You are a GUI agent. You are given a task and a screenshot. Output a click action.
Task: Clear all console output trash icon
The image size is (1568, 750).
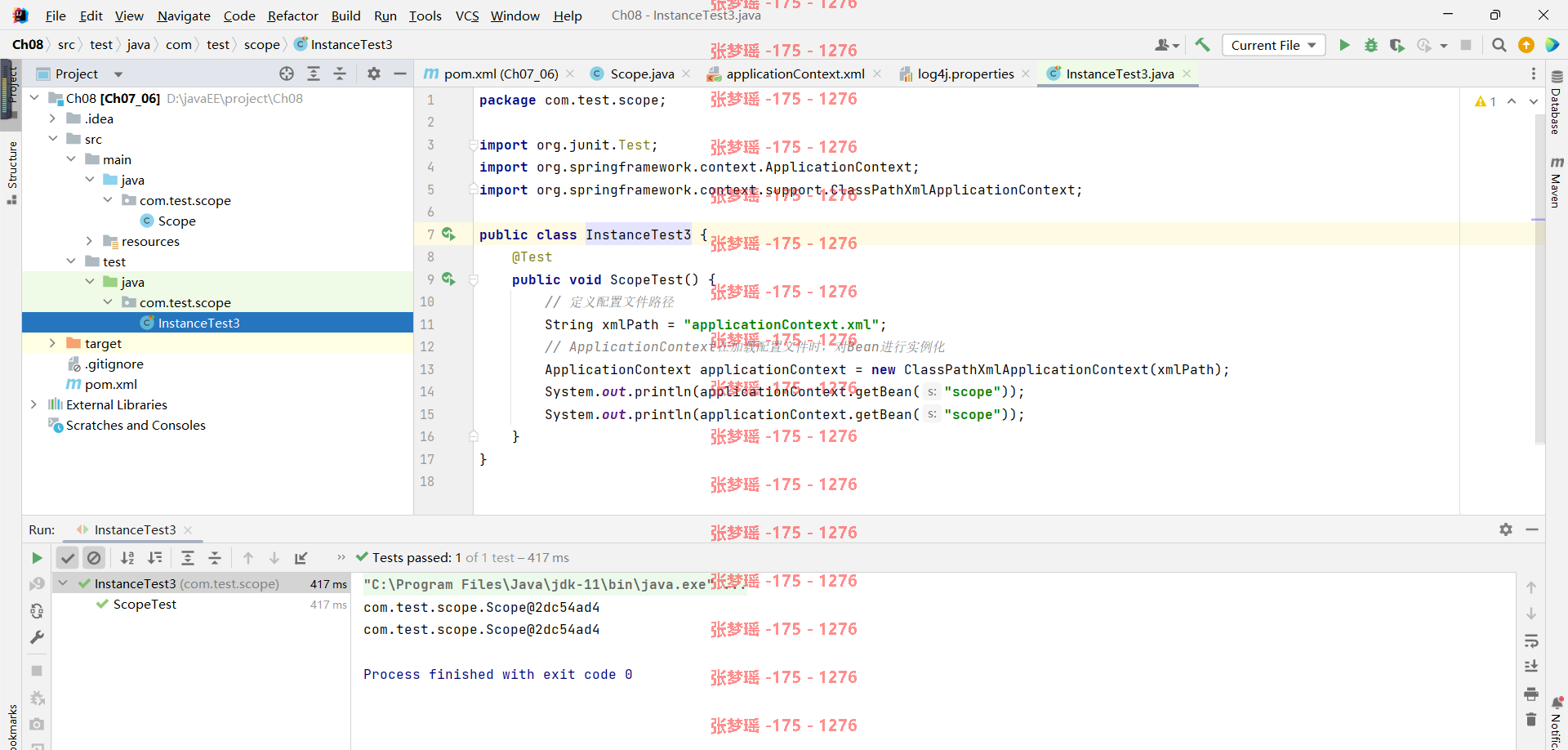click(x=1531, y=720)
